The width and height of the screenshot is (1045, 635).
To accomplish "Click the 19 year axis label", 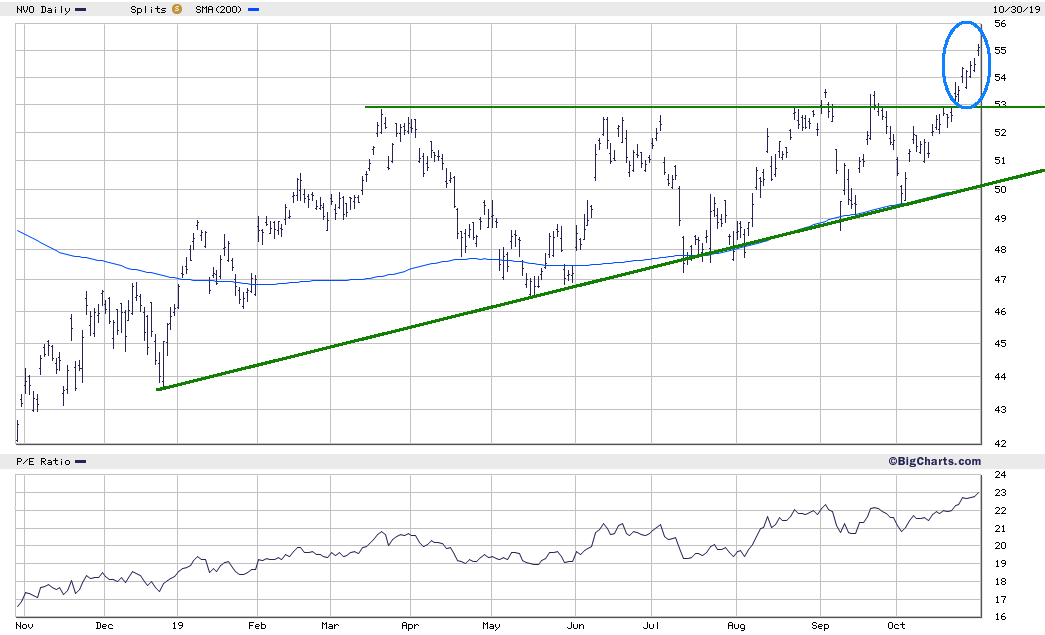I will tap(177, 626).
